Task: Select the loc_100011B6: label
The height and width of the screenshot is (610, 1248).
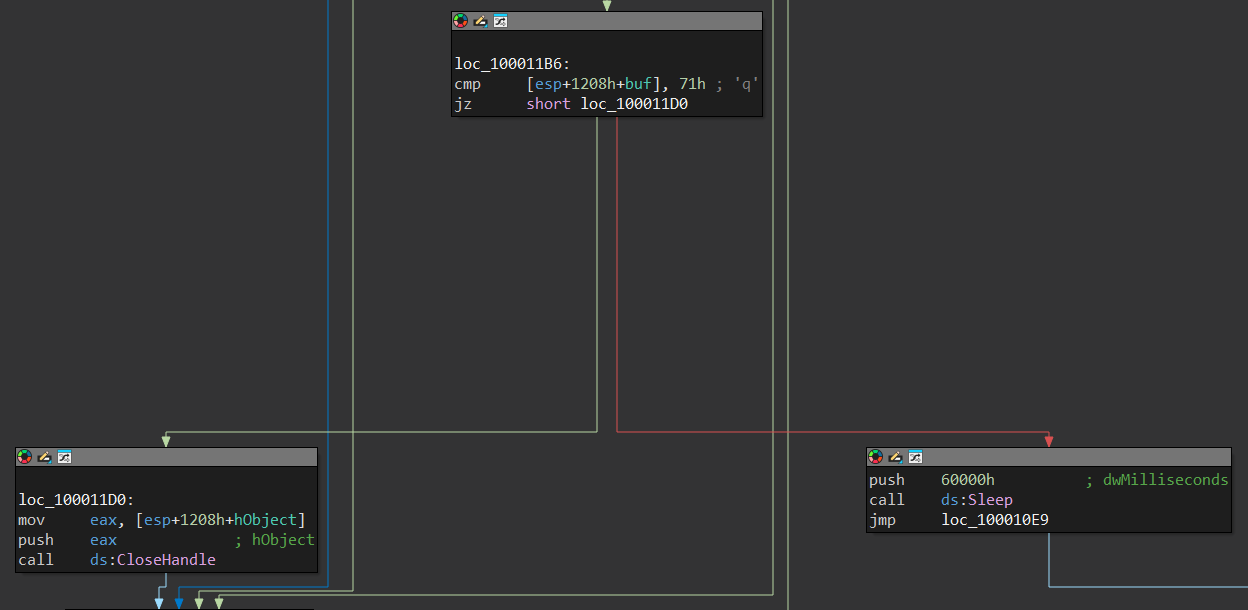Action: (512, 64)
